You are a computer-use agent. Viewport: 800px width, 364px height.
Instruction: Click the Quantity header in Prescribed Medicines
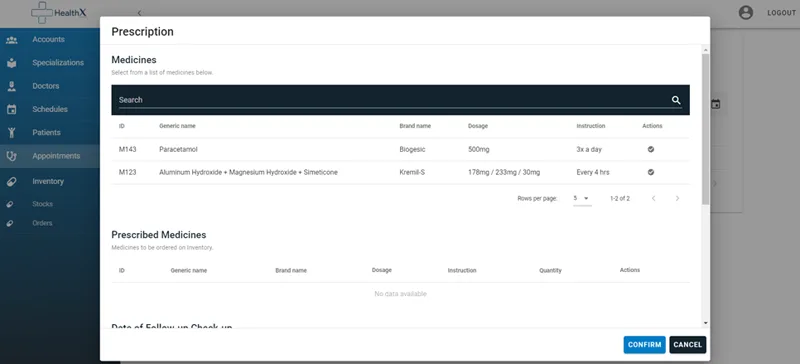coord(550,271)
